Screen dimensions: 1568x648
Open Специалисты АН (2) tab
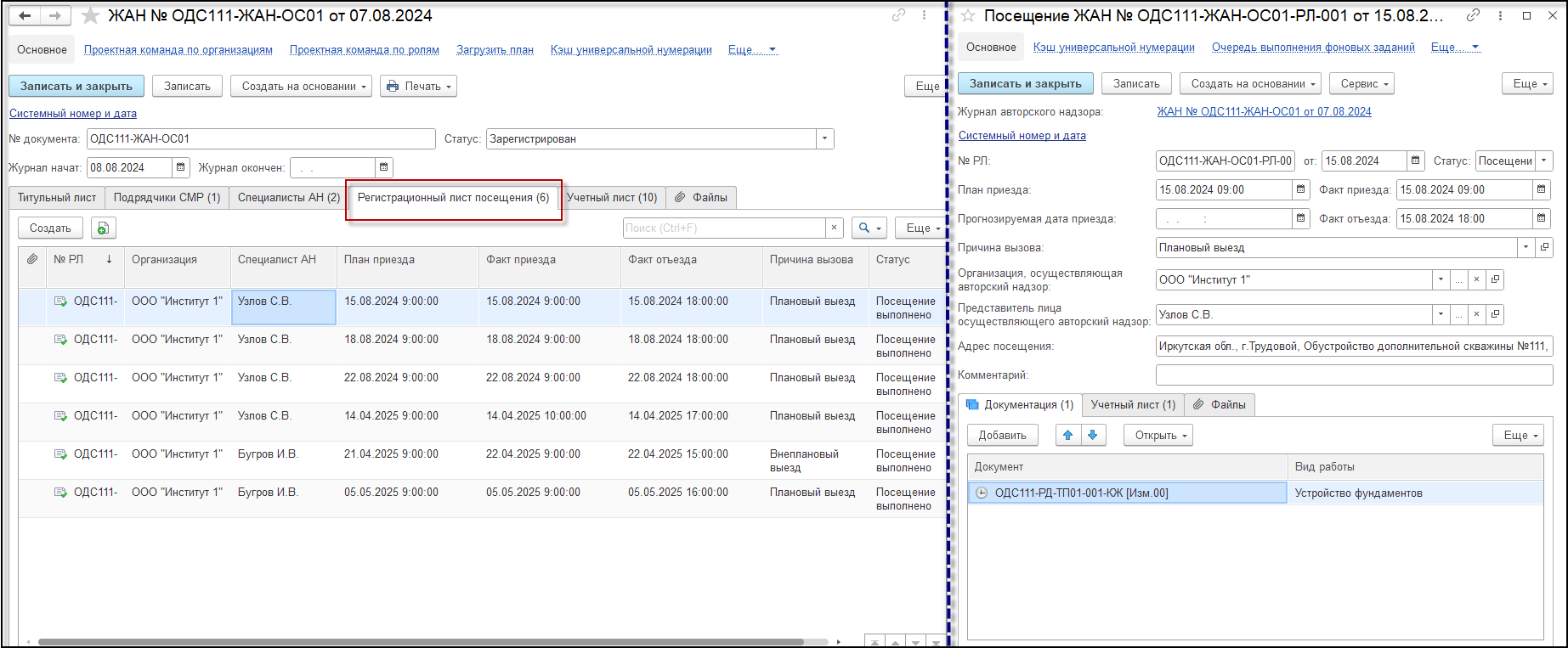coord(288,197)
